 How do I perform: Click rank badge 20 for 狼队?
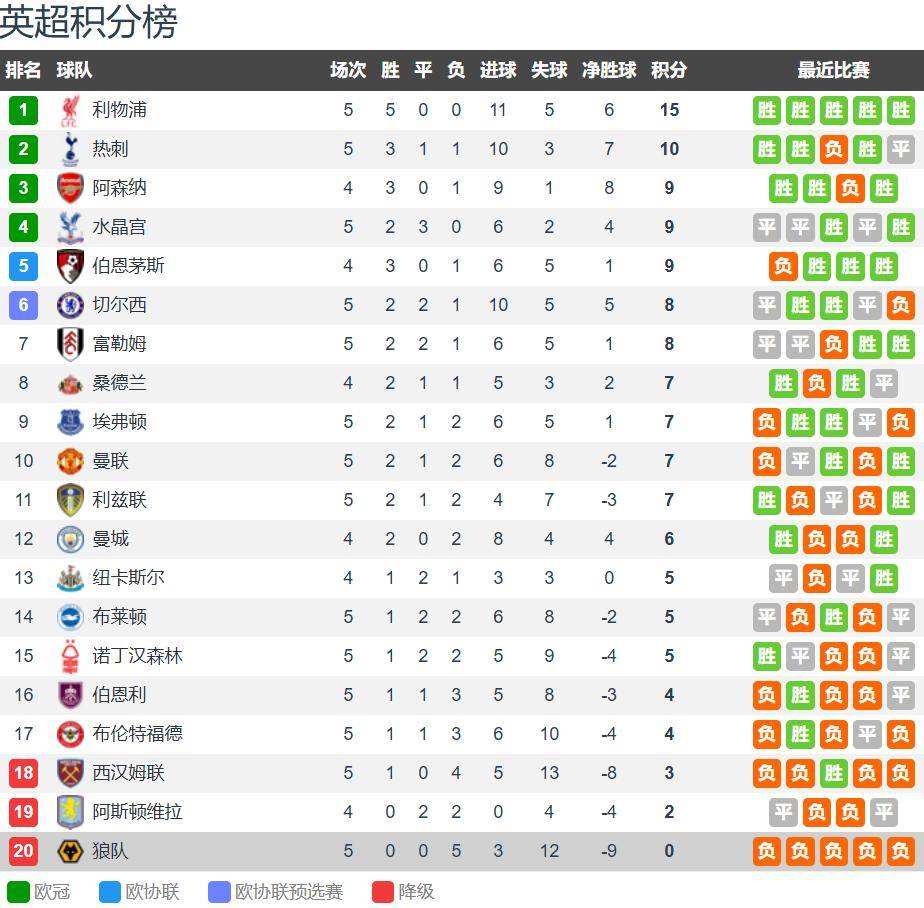point(23,851)
